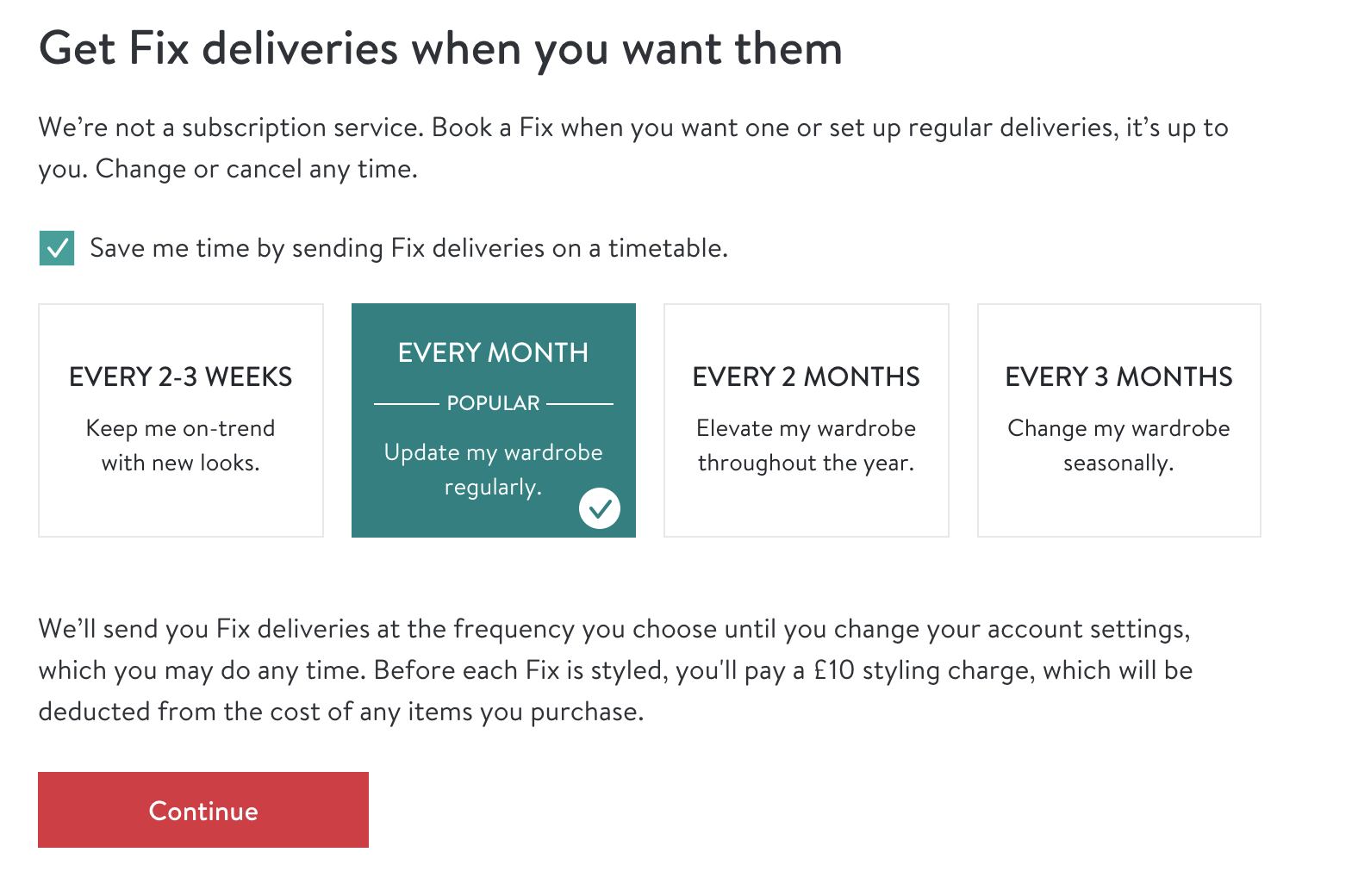The width and height of the screenshot is (1358, 896).
Task: Click "Elevate my wardrobe throughout the year" text
Action: click(x=806, y=445)
